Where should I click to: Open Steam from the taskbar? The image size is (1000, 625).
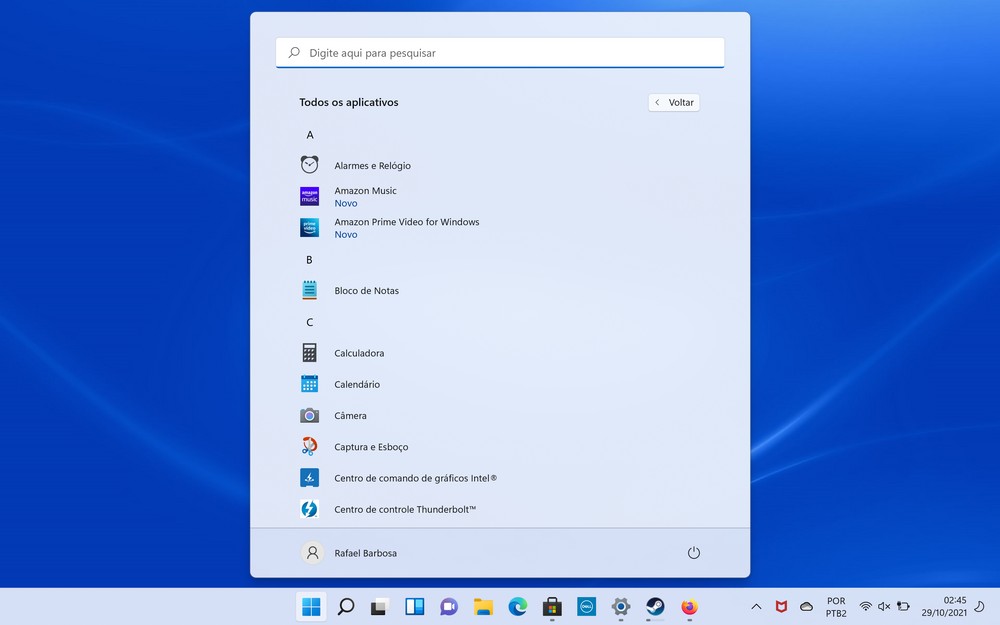point(655,607)
